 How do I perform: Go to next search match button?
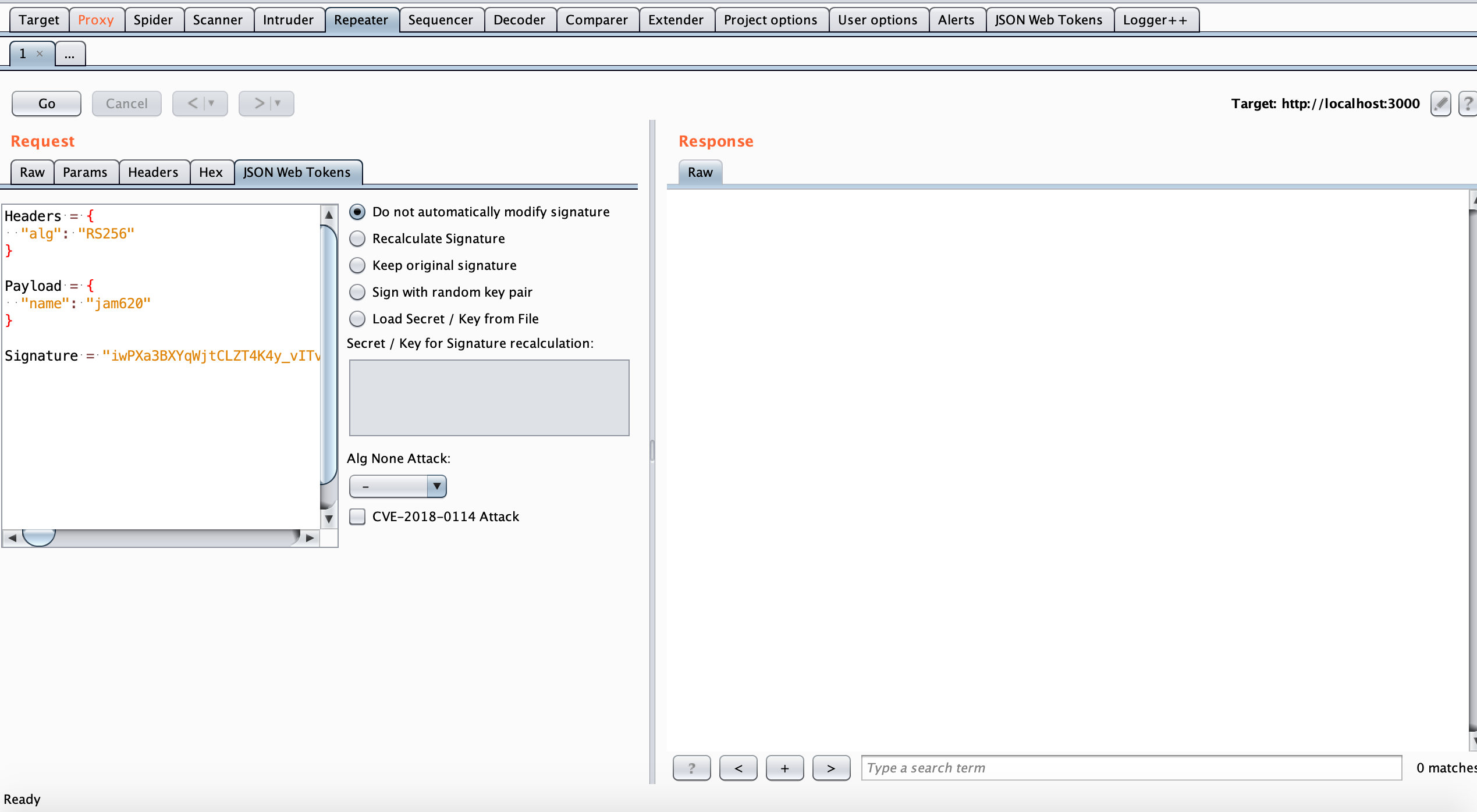831,768
